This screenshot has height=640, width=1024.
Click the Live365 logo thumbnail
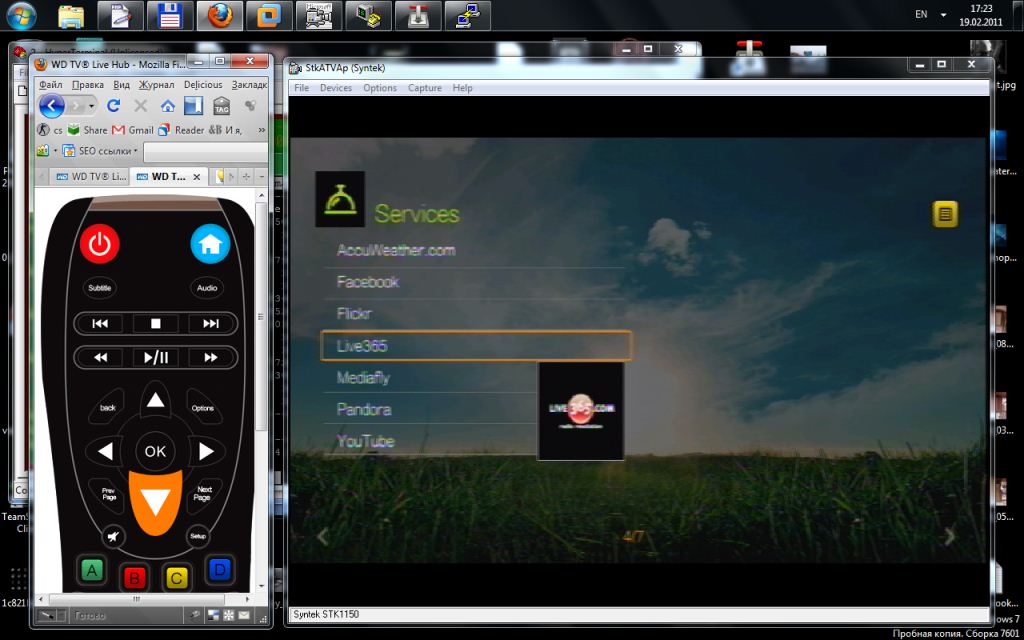point(581,411)
